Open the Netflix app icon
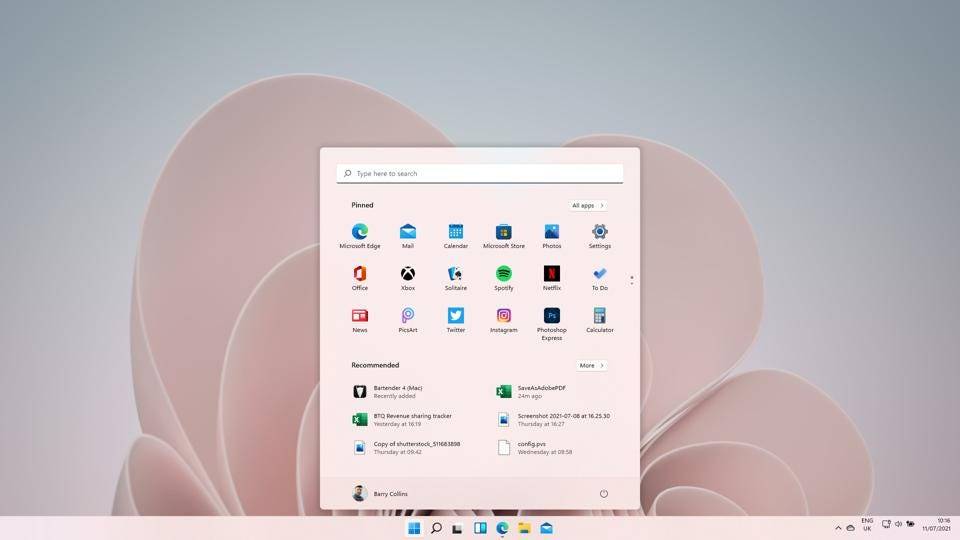The height and width of the screenshot is (540, 960). pos(552,274)
